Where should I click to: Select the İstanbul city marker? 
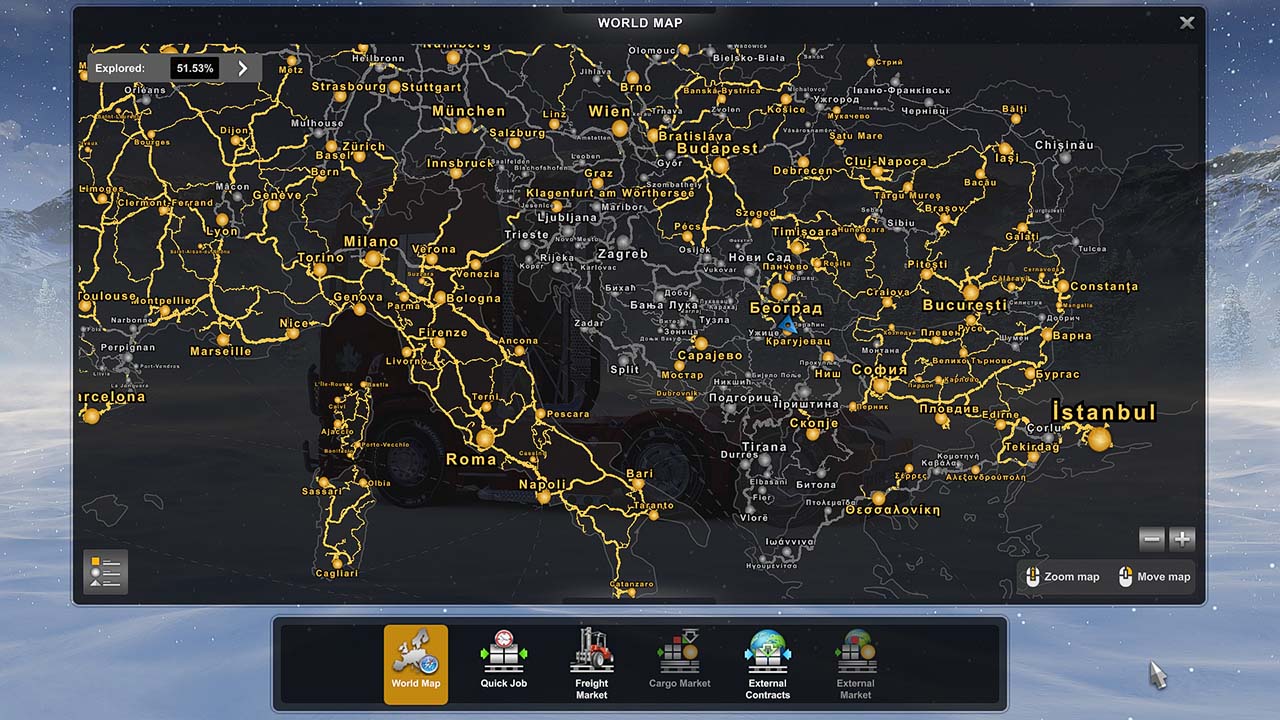[x=1099, y=439]
